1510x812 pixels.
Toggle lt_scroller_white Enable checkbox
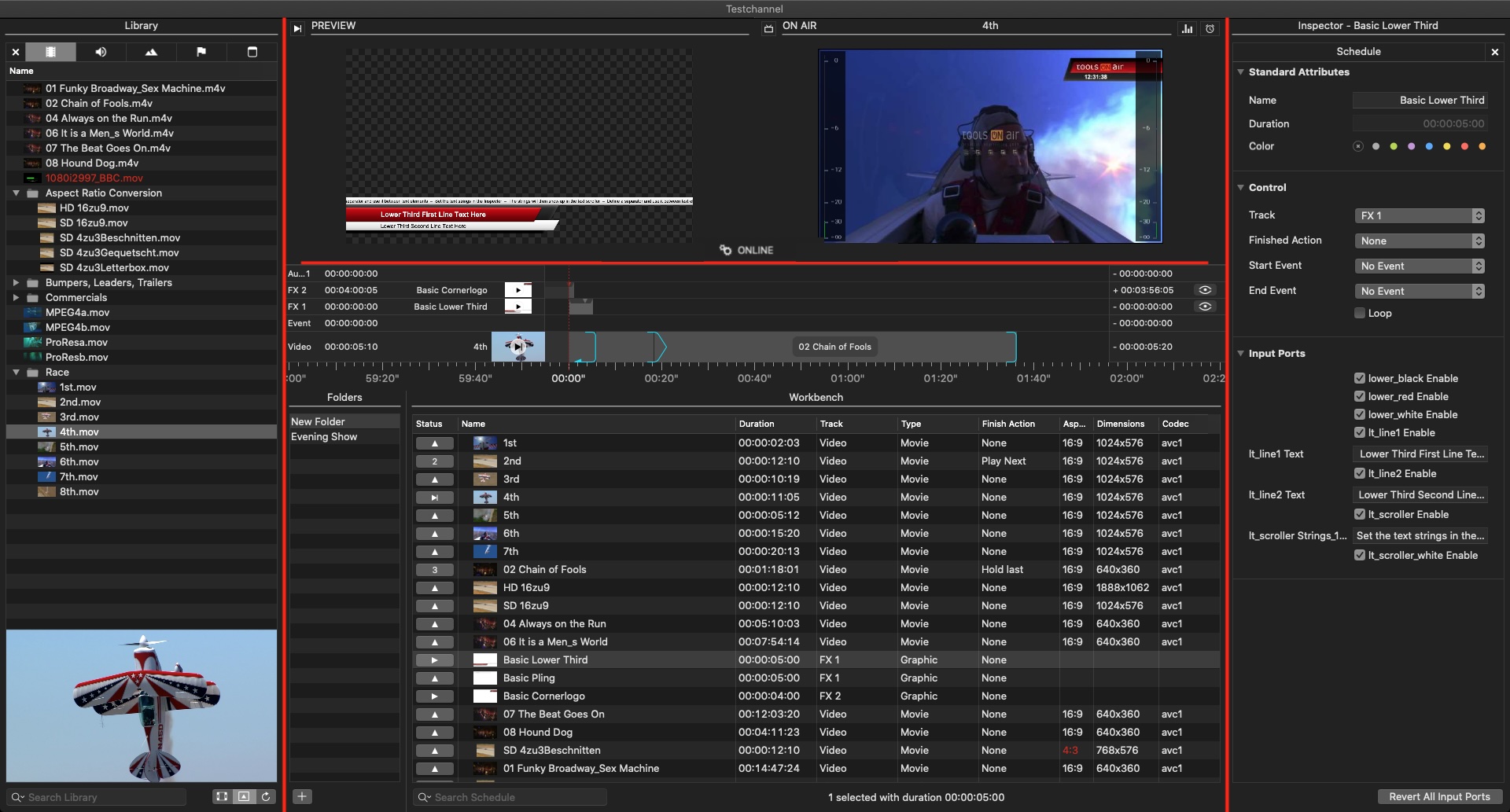tap(1359, 555)
